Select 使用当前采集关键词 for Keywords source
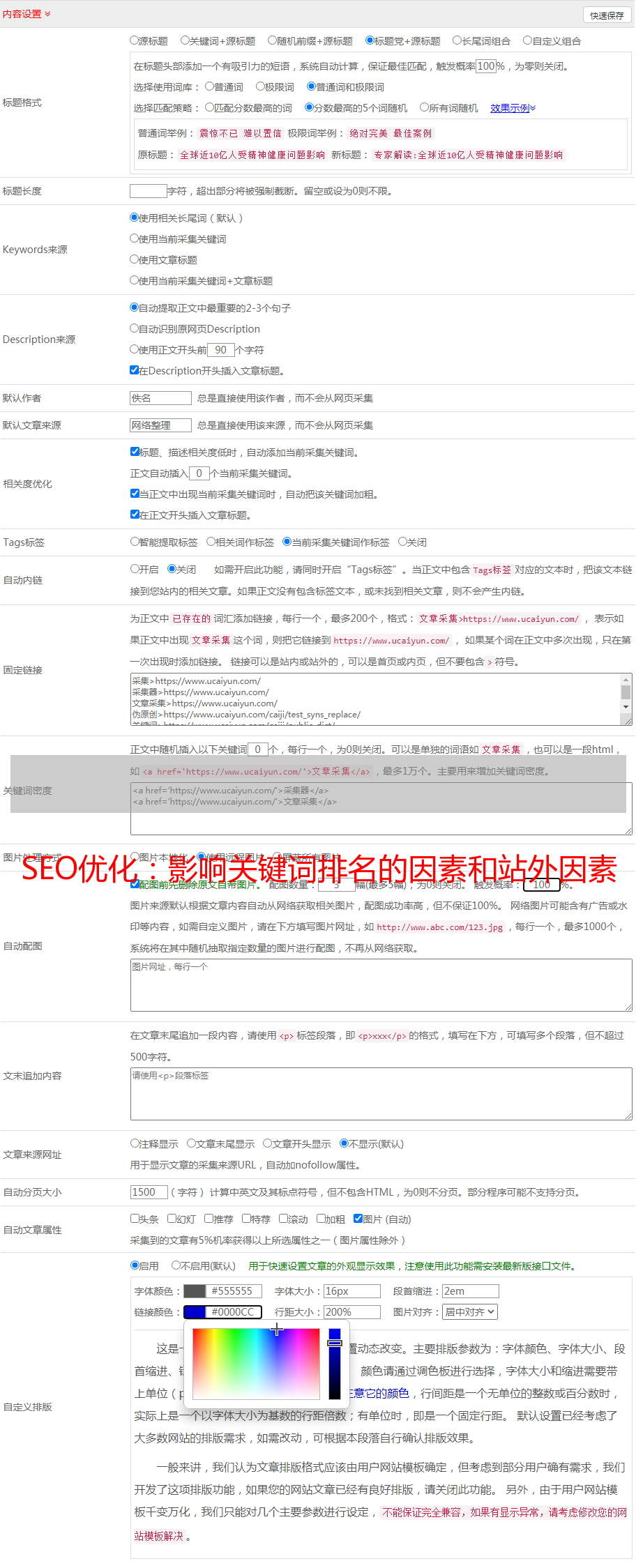Screen dimensions: 636x1568 [x=135, y=238]
